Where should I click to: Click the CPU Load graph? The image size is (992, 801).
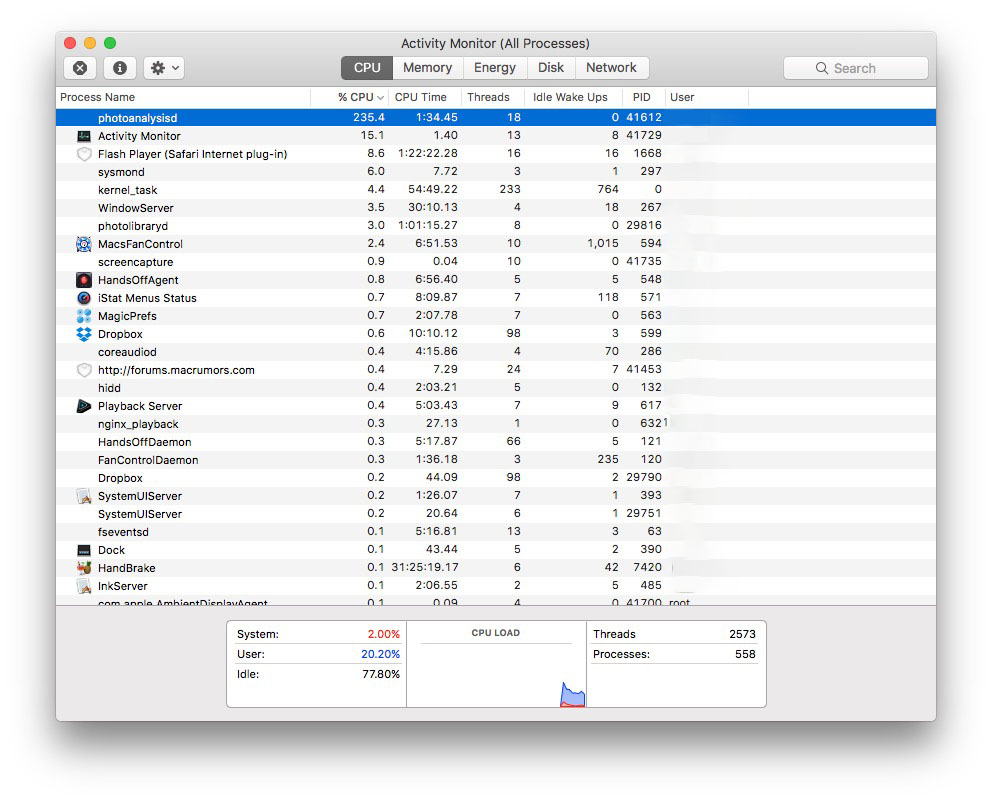(x=496, y=674)
